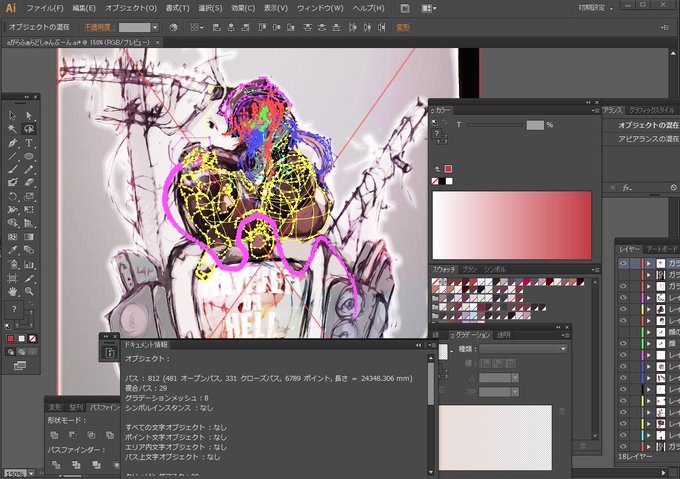Select the Free Transform tool
Viewport: 680px width, 479px height.
coord(29,210)
